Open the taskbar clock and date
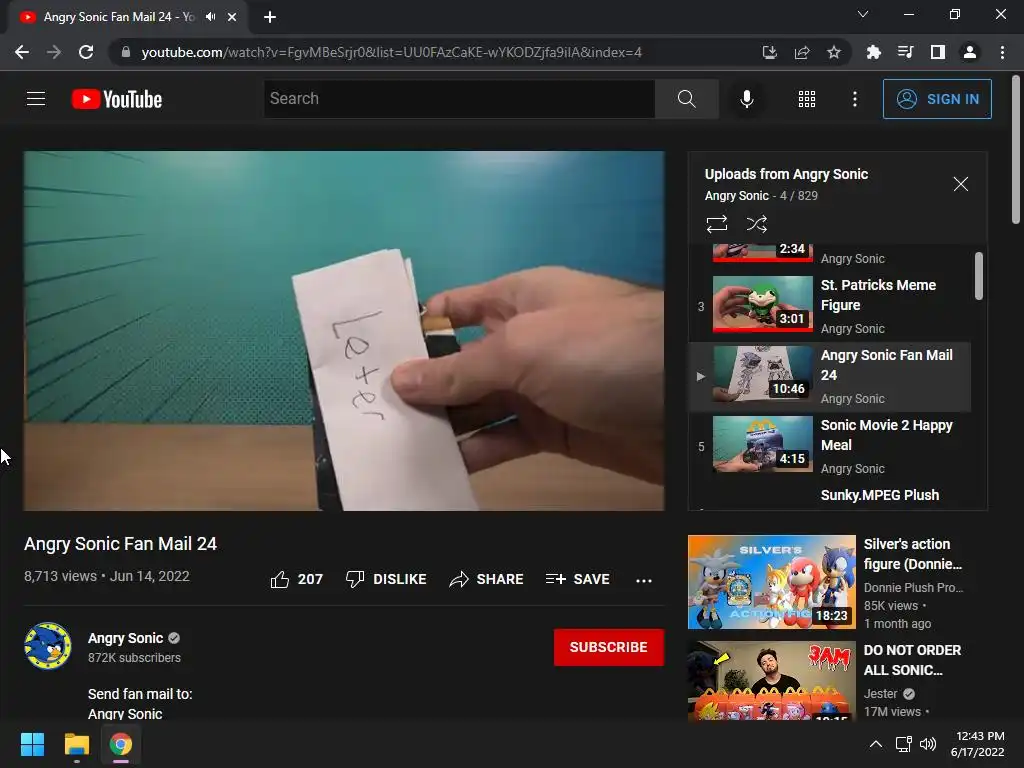1024x768 pixels. point(978,744)
